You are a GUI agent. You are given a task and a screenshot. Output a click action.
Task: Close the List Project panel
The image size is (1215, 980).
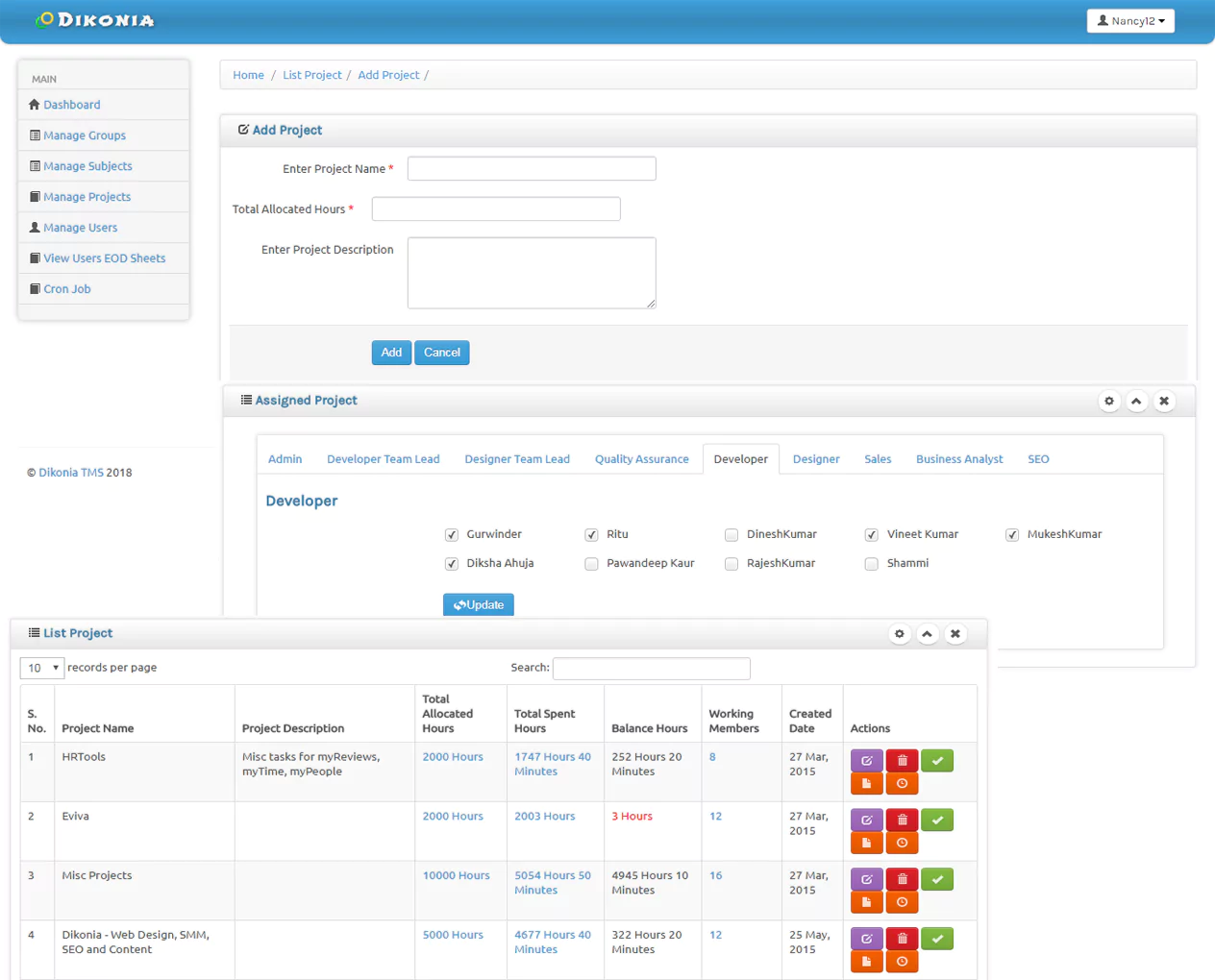point(955,634)
